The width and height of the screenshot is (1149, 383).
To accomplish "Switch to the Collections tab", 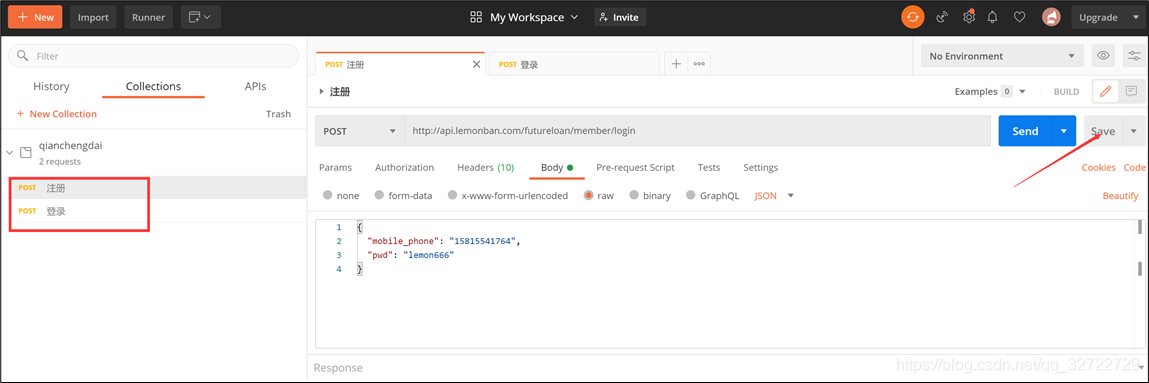I will click(153, 86).
